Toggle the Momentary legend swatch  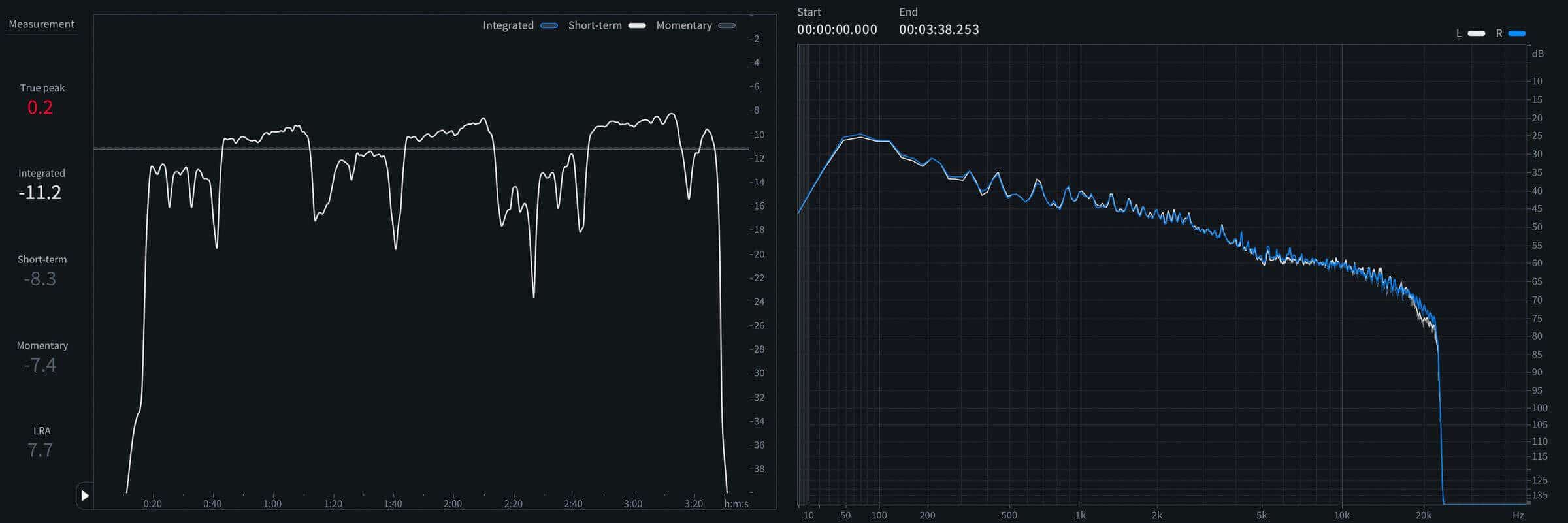[x=727, y=25]
